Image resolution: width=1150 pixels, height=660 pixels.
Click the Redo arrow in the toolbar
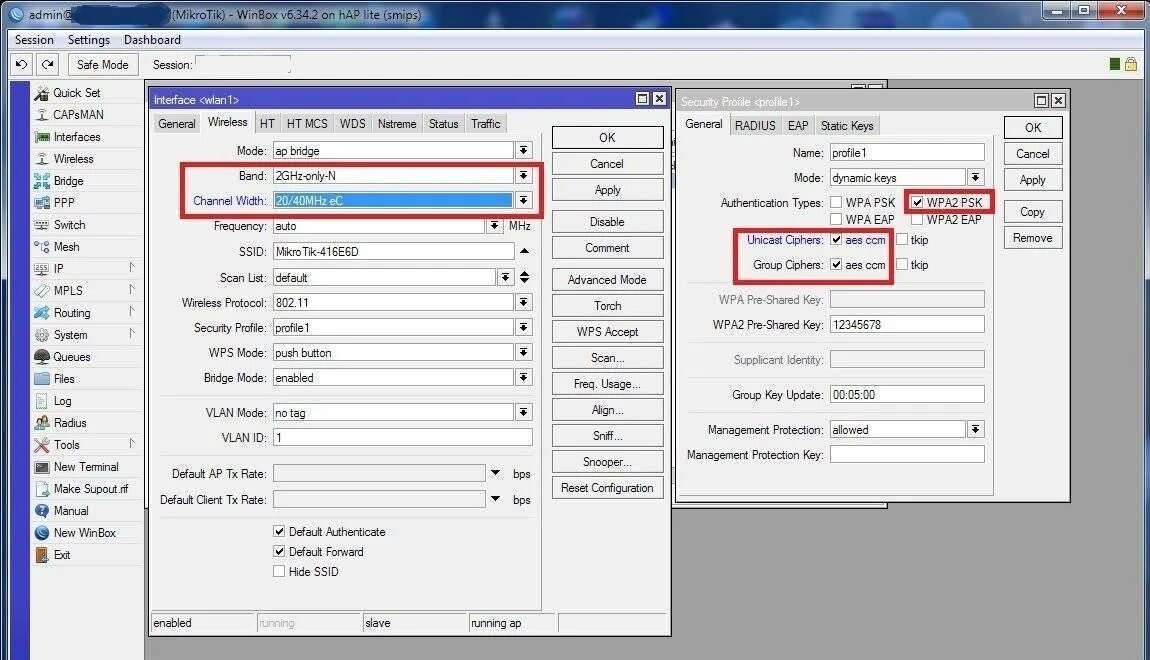coord(48,65)
